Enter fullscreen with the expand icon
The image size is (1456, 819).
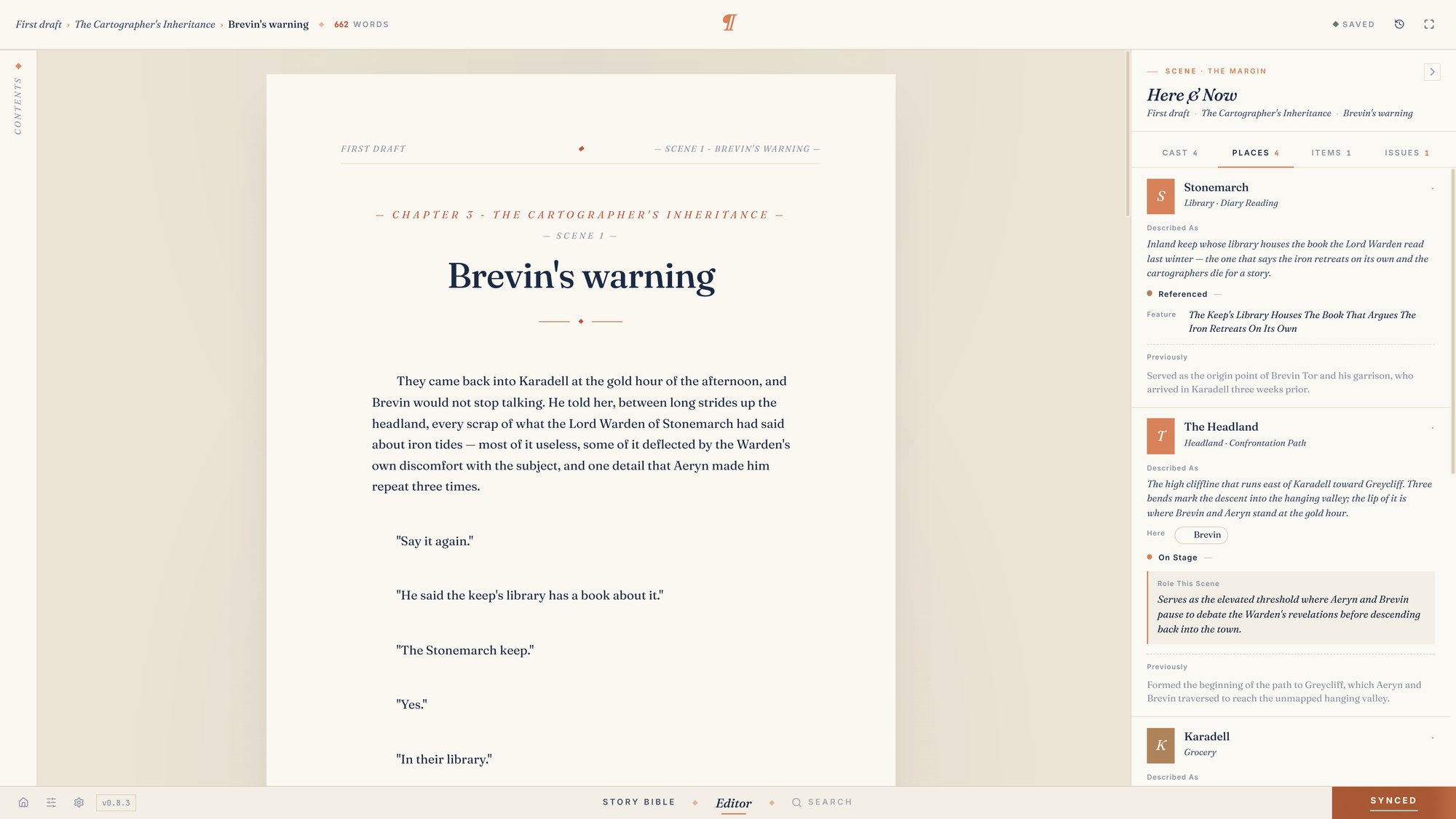[1429, 24]
